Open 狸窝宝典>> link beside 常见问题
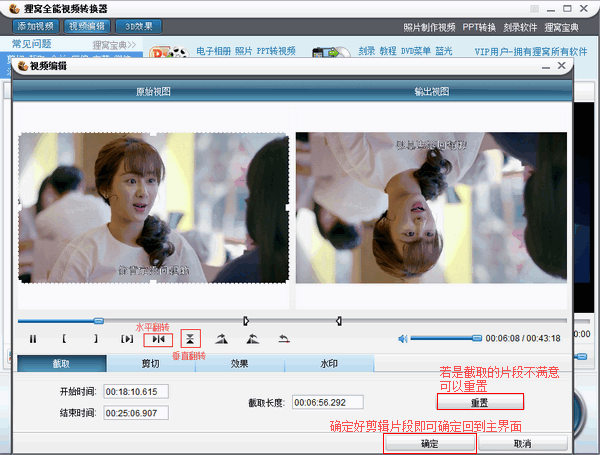600x455 pixels. point(114,45)
